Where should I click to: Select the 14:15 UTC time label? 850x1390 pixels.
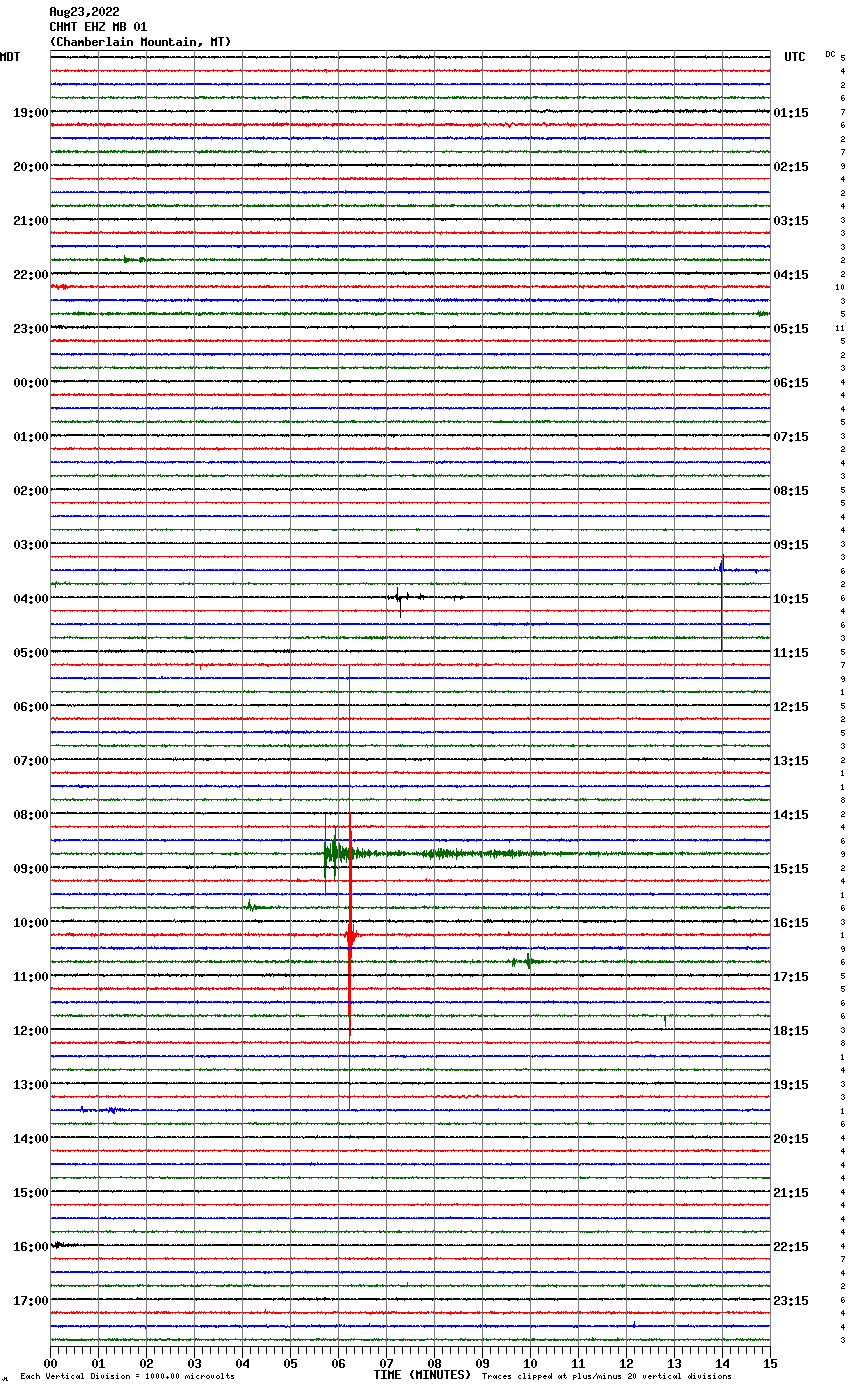tap(791, 815)
